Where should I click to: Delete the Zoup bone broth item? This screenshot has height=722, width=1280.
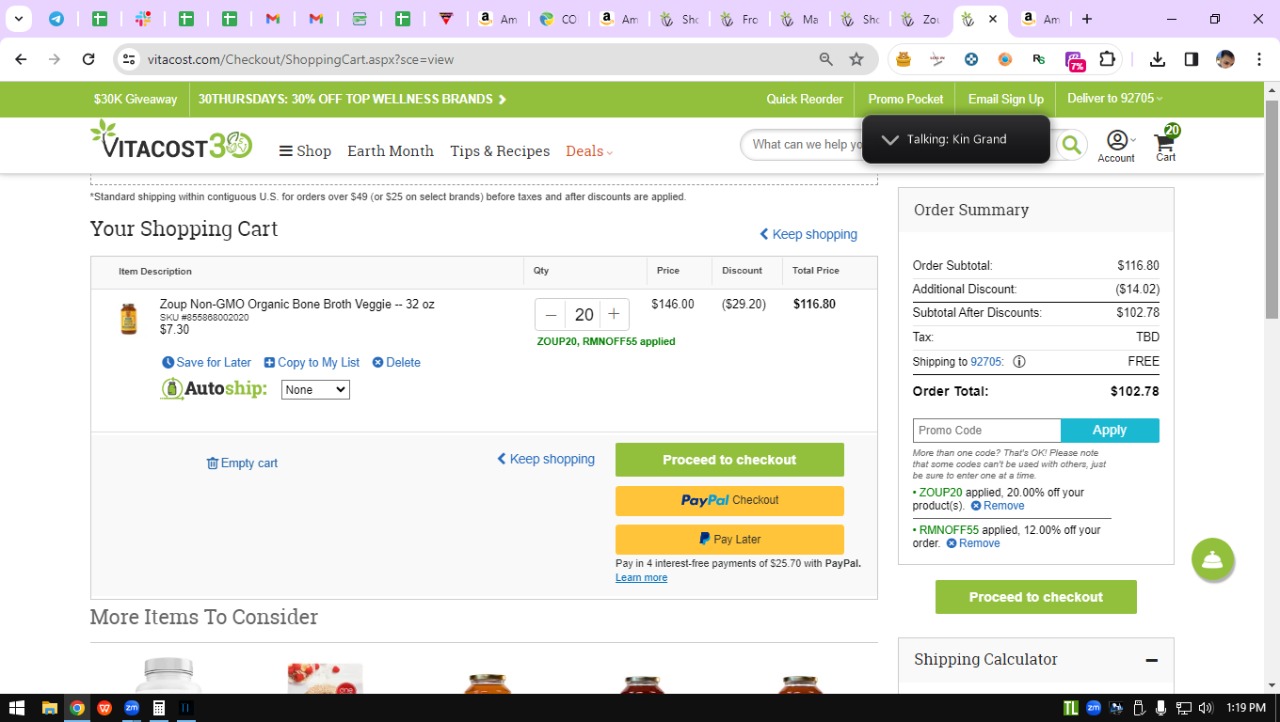click(396, 362)
